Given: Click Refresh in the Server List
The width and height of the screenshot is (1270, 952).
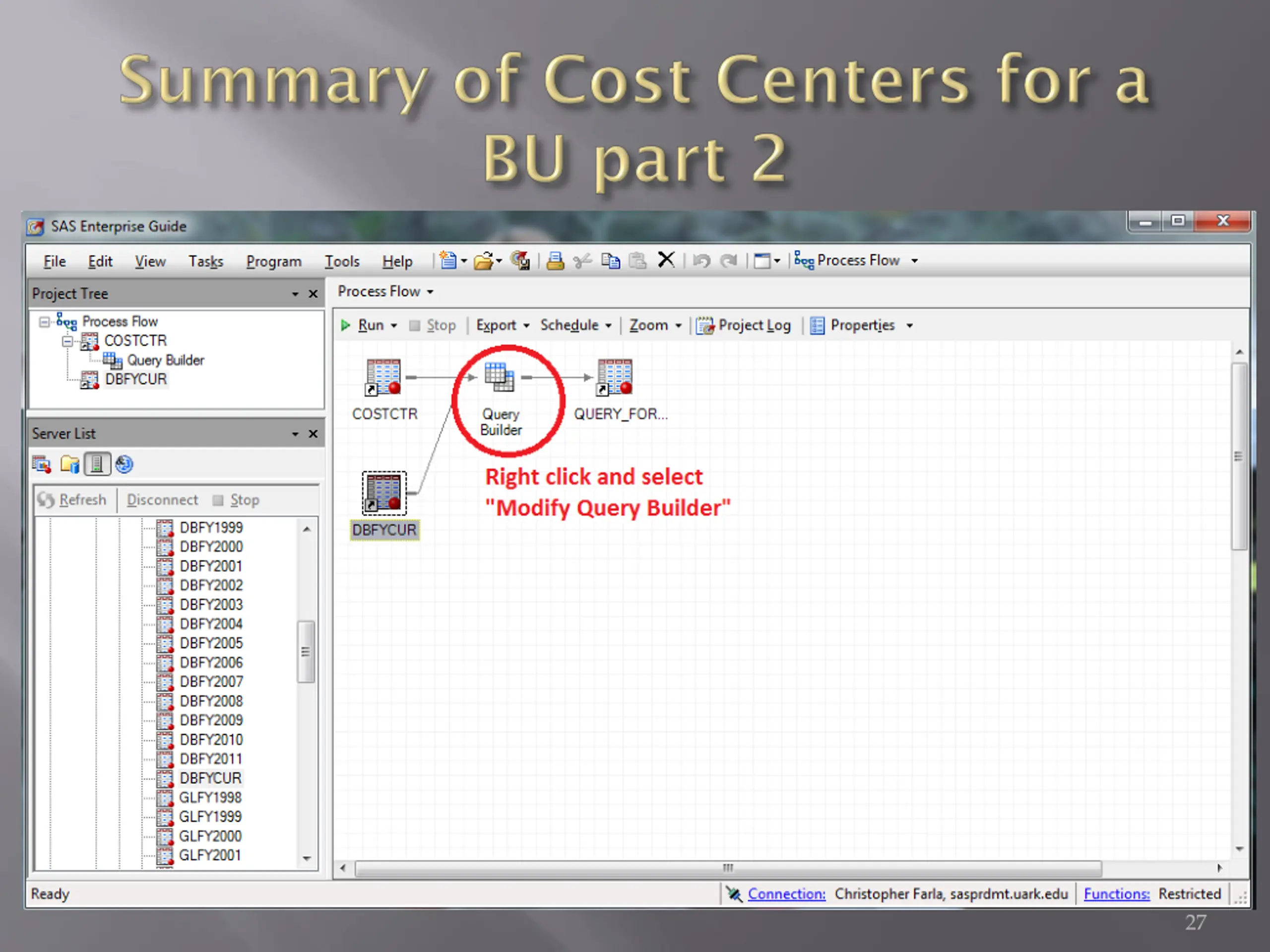Looking at the screenshot, I should (72, 500).
